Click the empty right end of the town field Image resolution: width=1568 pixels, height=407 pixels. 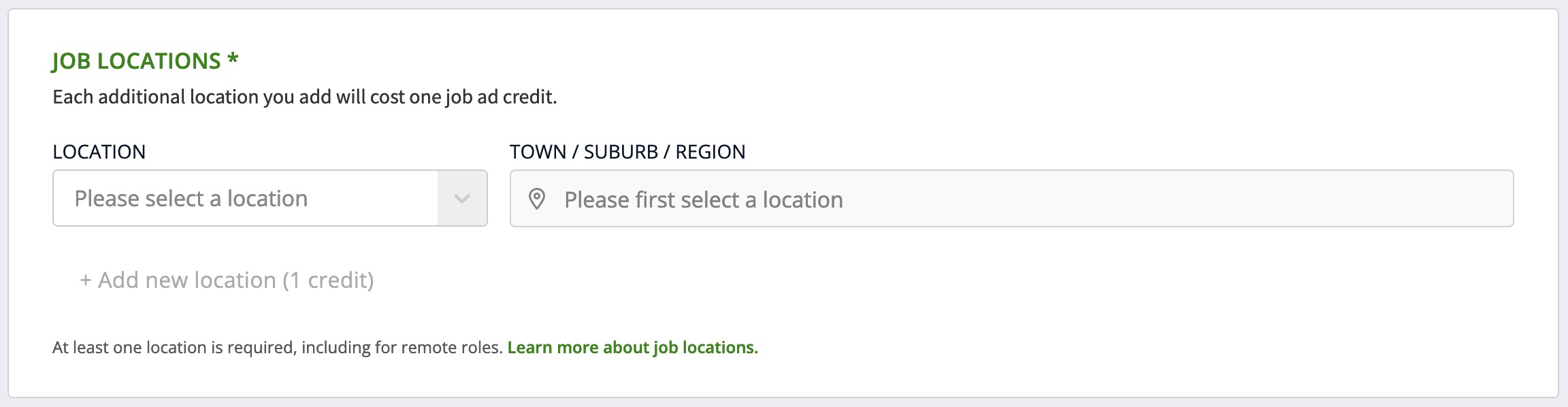[1361, 198]
